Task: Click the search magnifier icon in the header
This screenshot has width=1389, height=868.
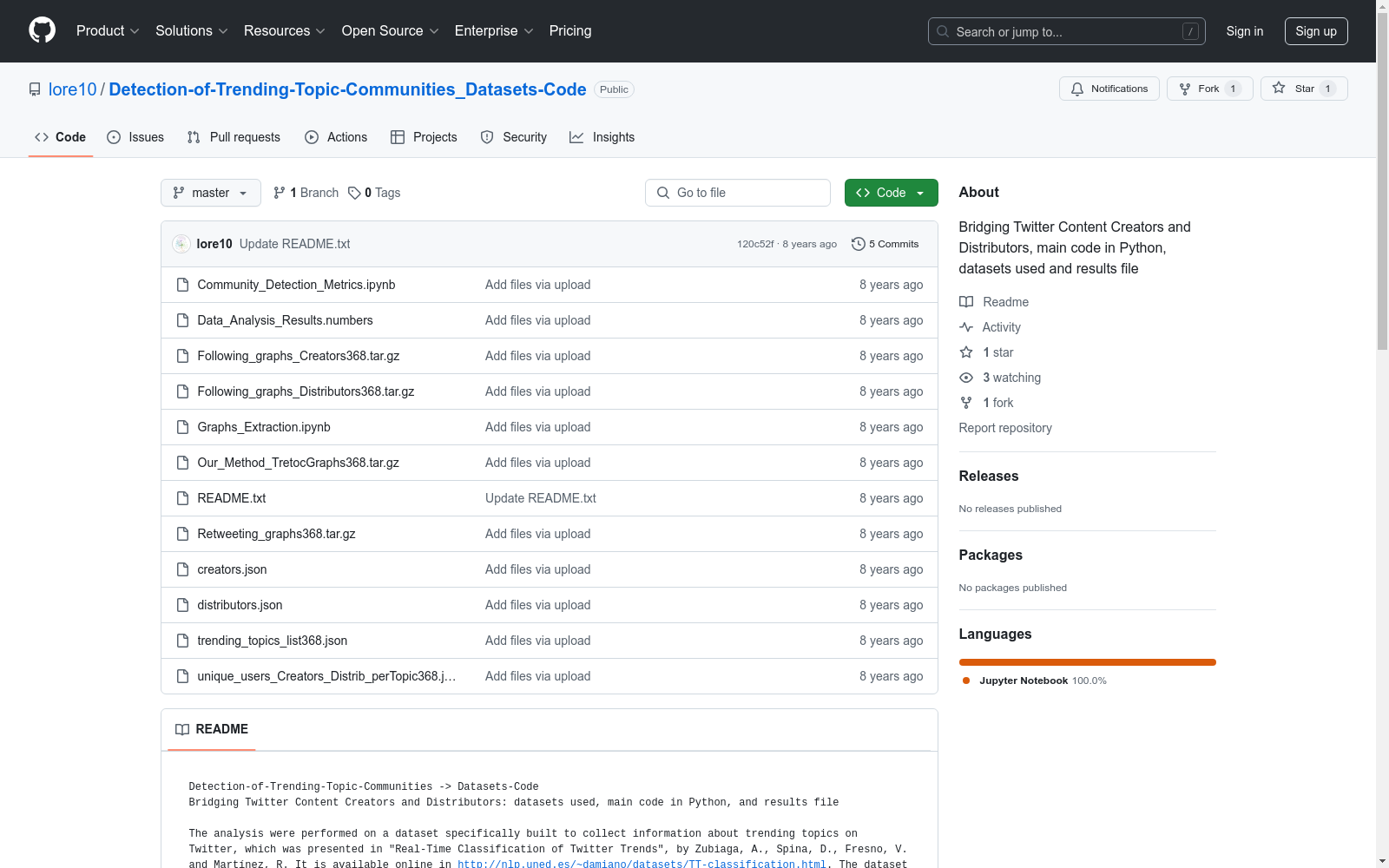Action: (x=943, y=31)
